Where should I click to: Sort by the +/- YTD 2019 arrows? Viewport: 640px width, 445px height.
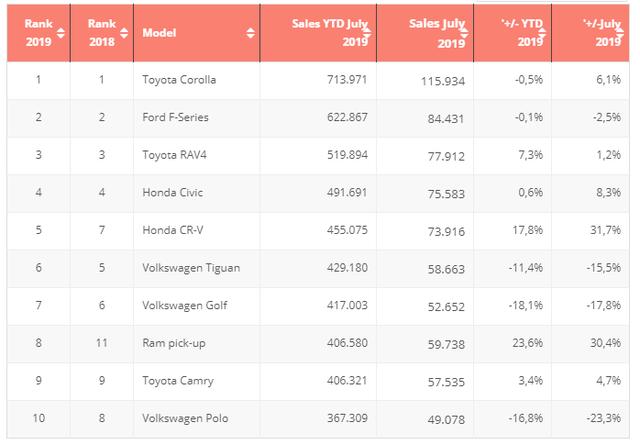pos(542,33)
